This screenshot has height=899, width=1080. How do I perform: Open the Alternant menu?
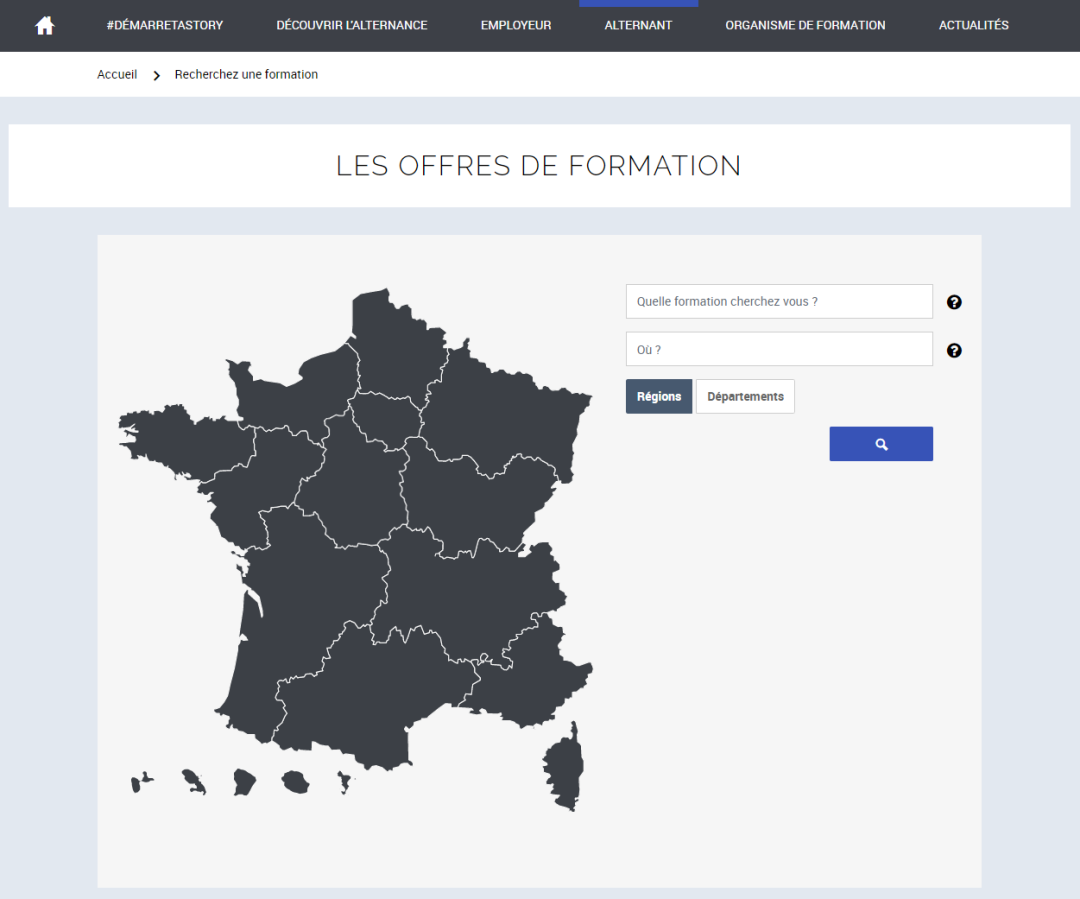638,26
